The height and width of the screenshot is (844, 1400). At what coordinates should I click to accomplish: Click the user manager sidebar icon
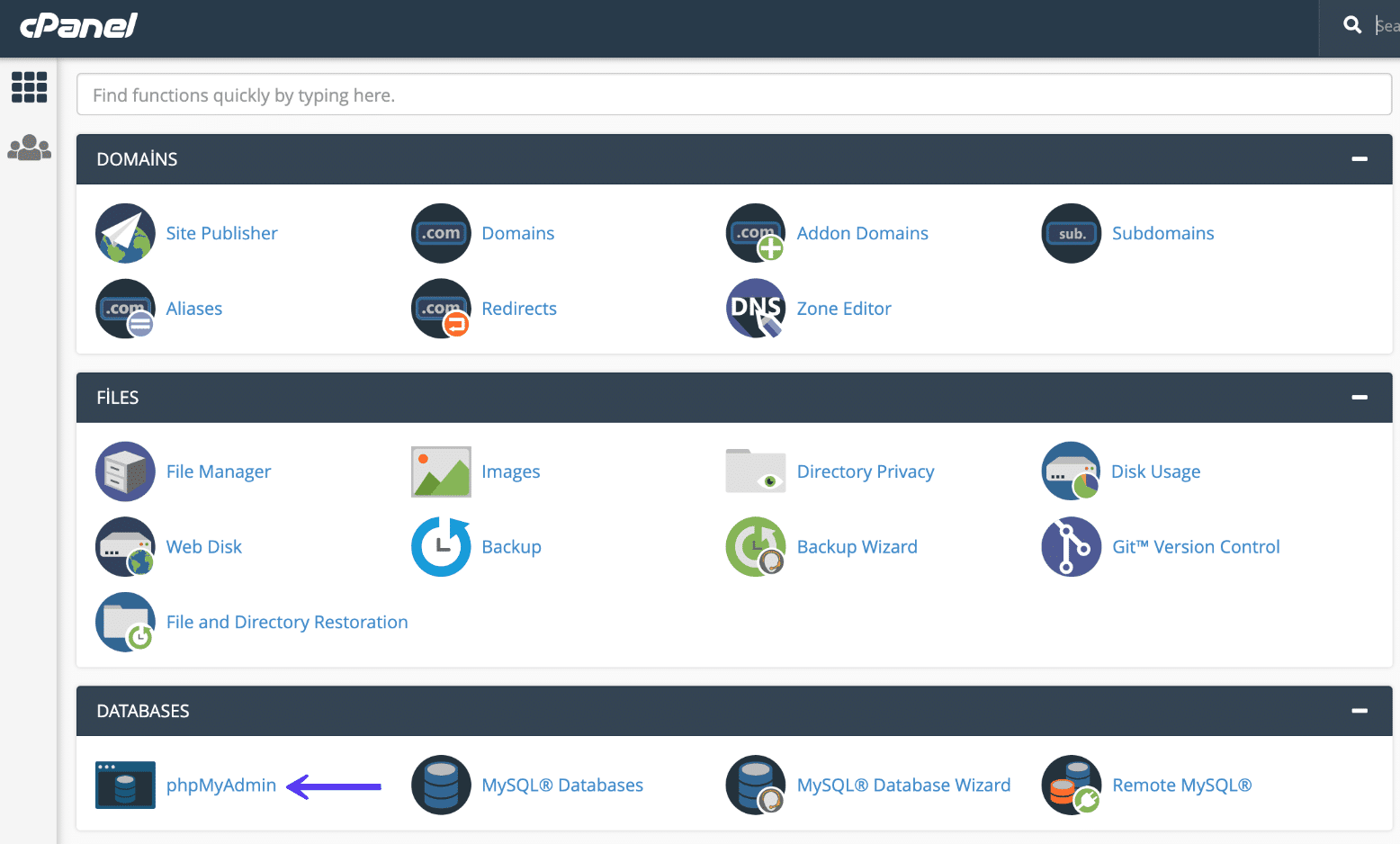29,147
